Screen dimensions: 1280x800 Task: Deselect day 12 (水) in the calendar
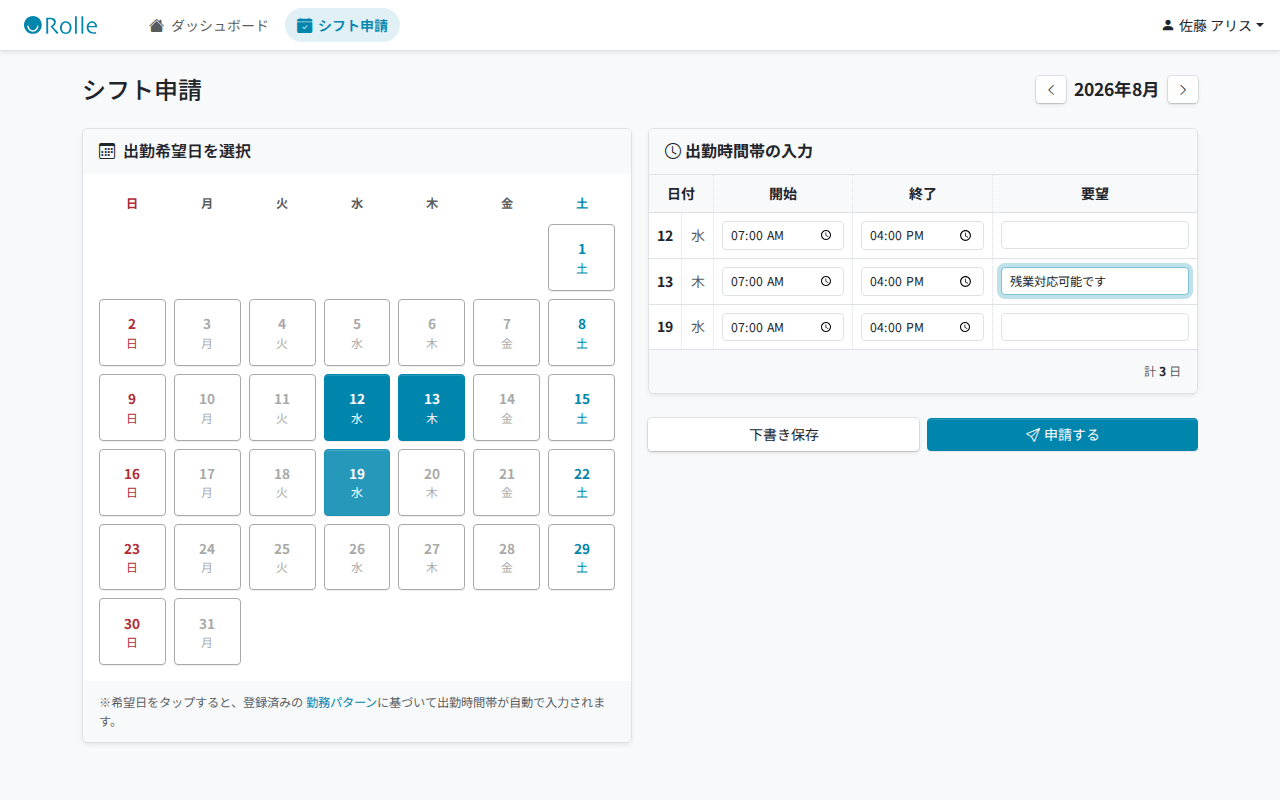pyautogui.click(x=357, y=408)
